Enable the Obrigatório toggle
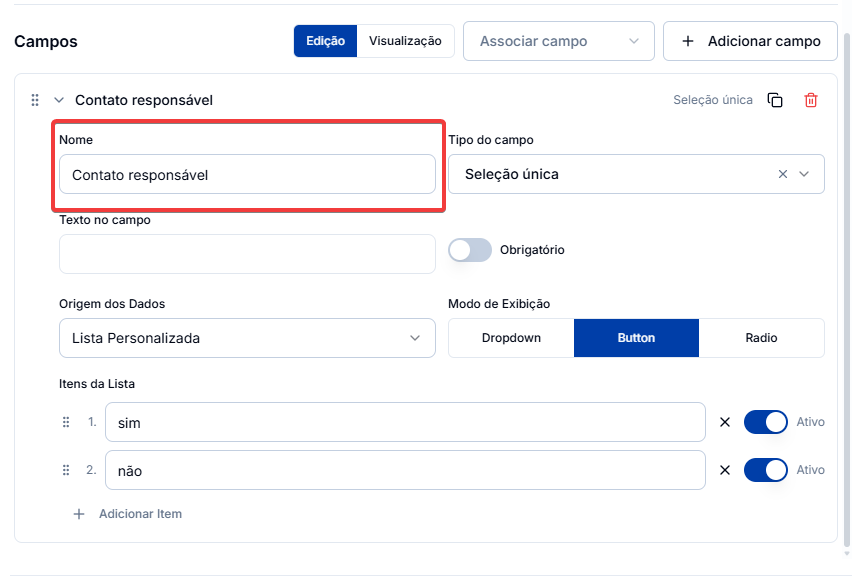 469,250
